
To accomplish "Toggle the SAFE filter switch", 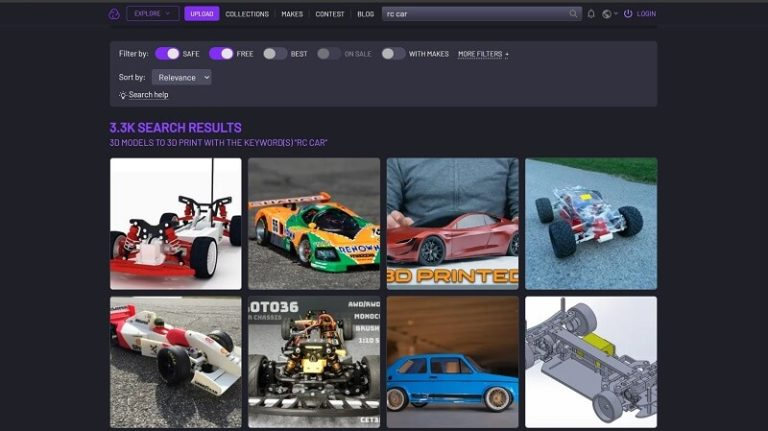I will point(167,54).
